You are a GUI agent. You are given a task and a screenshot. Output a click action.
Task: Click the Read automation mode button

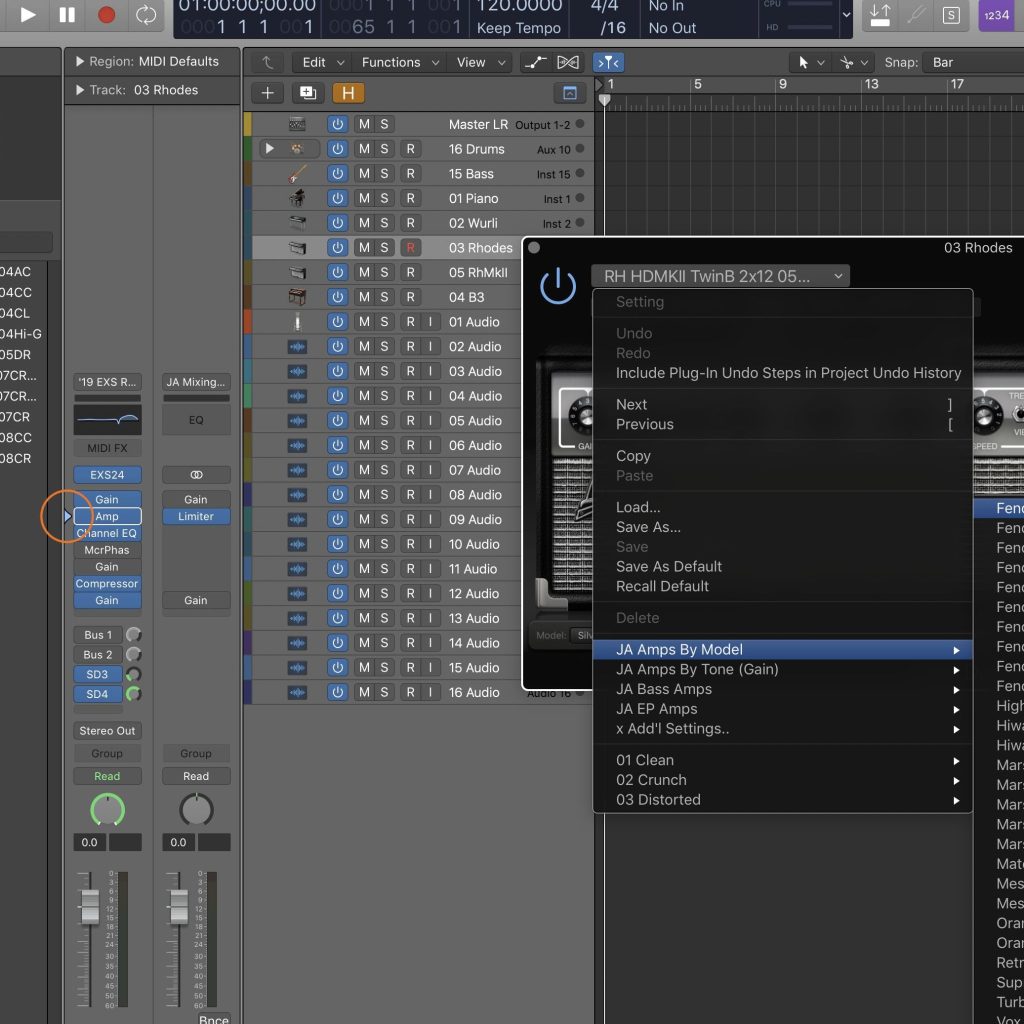pos(107,775)
